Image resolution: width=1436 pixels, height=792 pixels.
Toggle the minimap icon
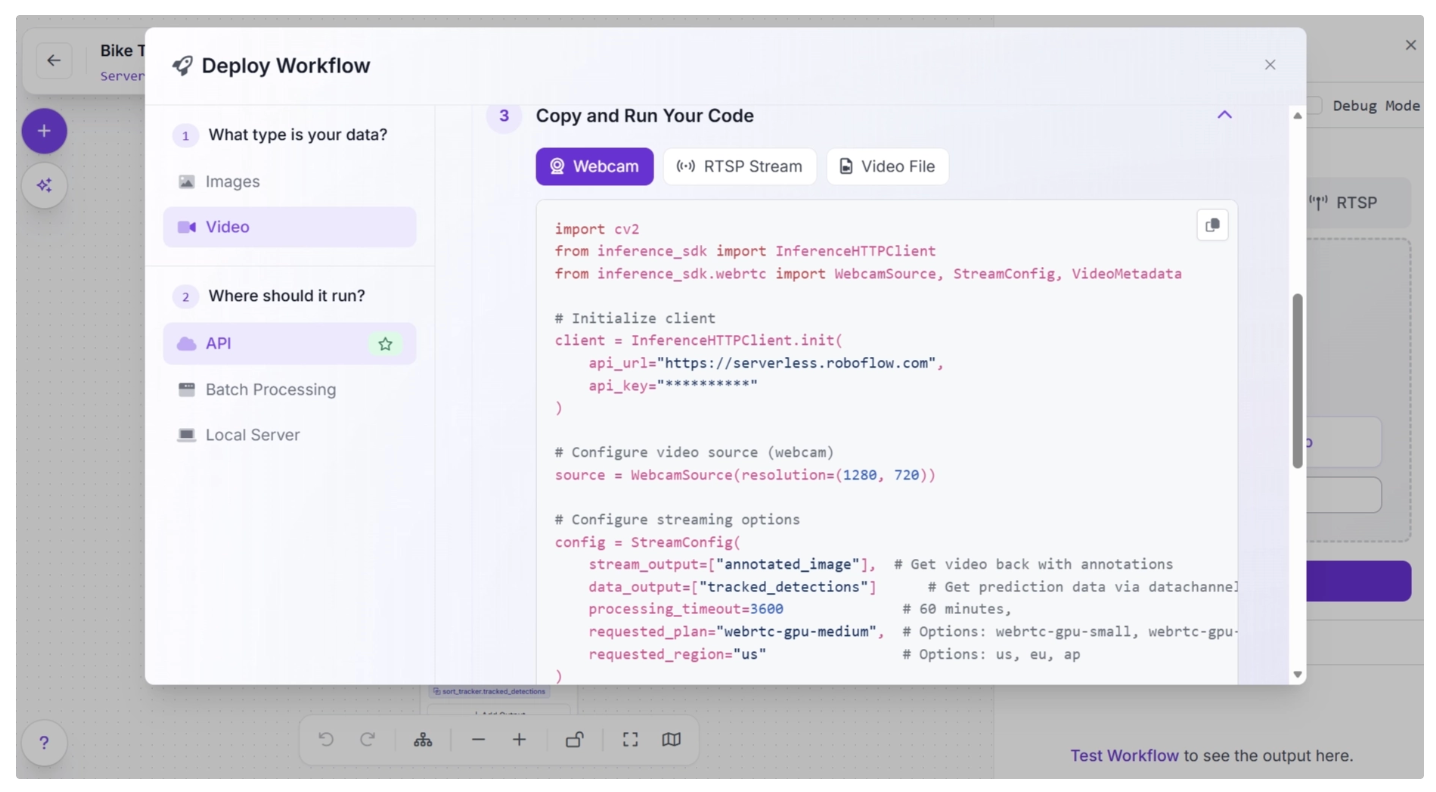pos(672,740)
